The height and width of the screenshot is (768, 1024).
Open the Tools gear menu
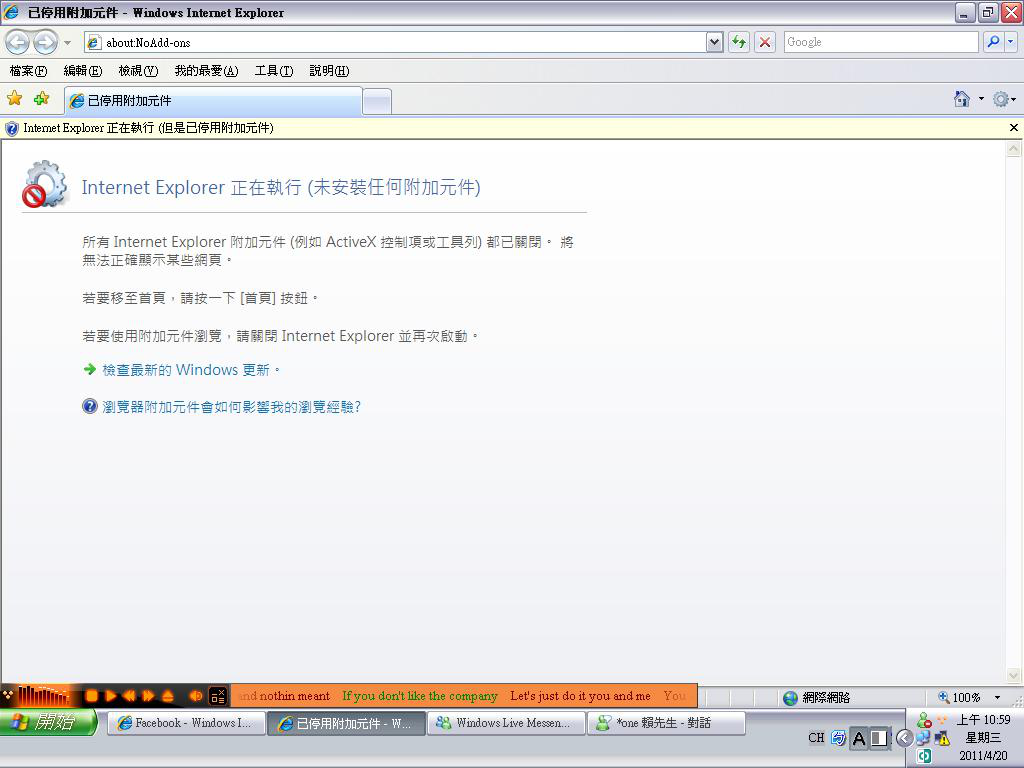tap(1003, 99)
